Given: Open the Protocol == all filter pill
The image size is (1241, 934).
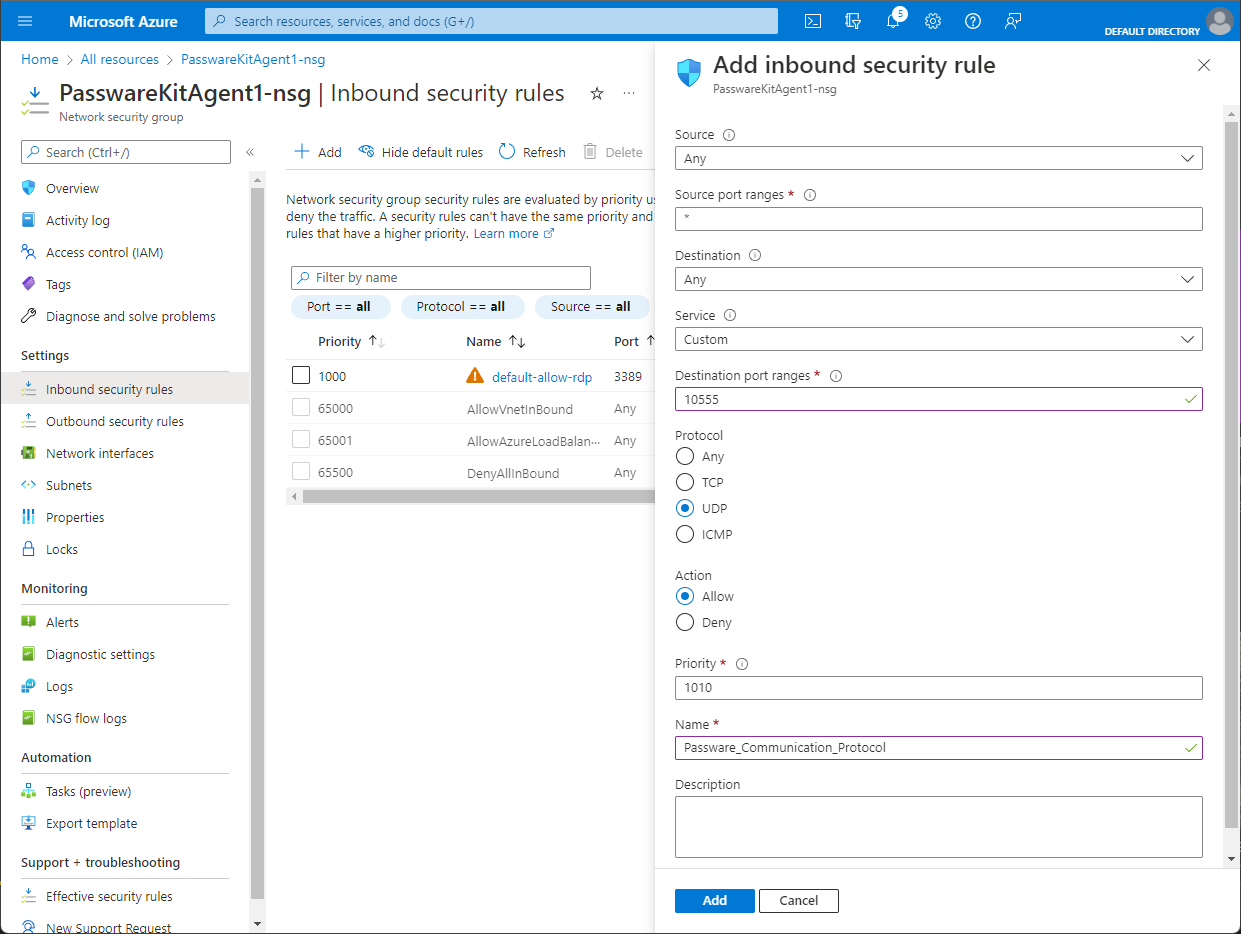Looking at the screenshot, I should point(461,307).
